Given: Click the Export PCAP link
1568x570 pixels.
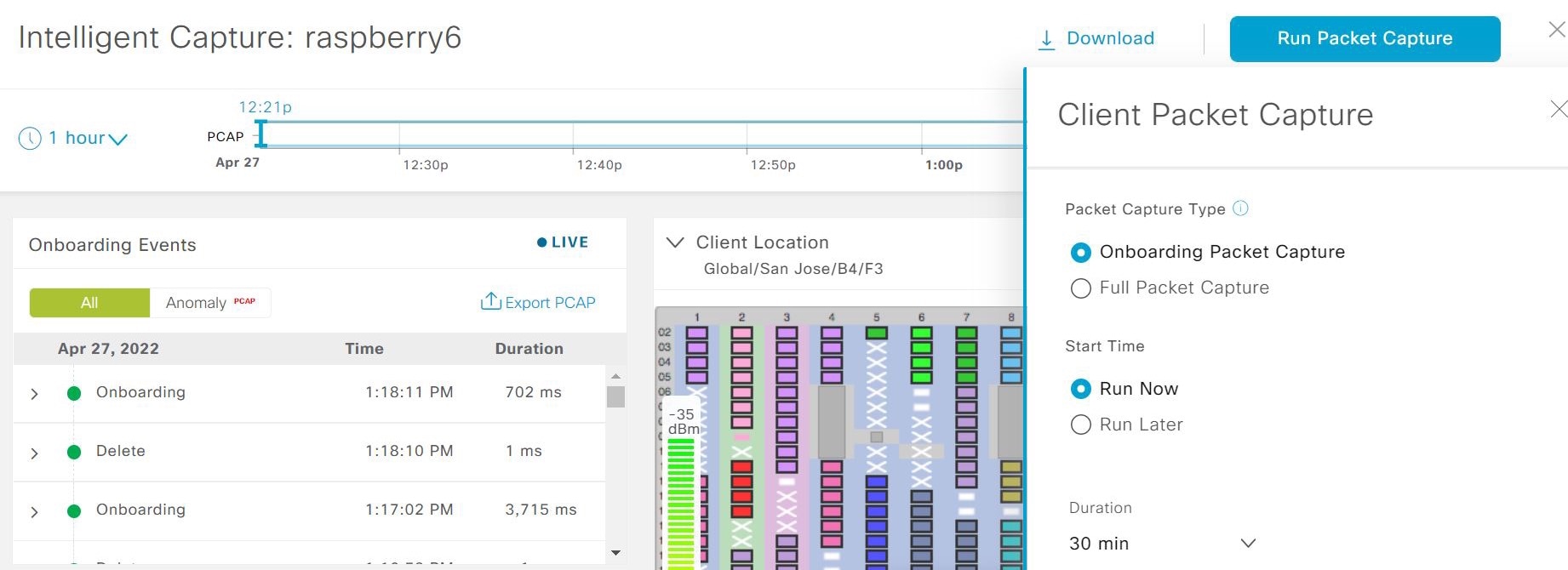Looking at the screenshot, I should 550,302.
